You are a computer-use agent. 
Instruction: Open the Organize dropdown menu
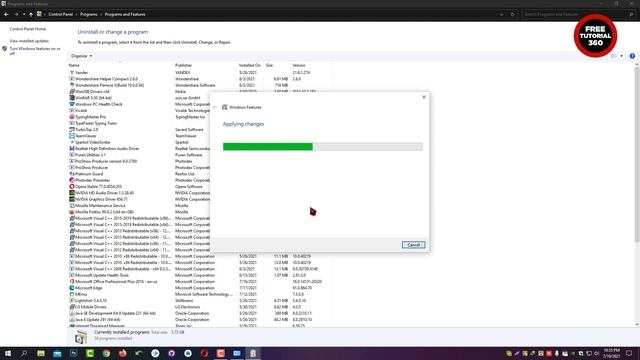coord(81,56)
